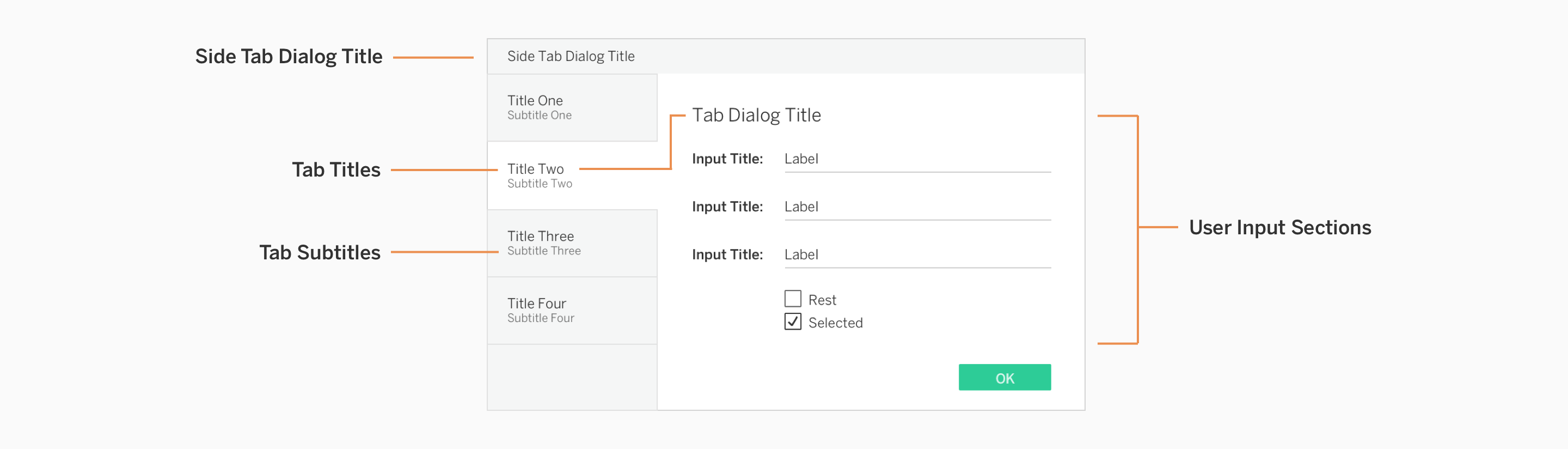Image resolution: width=1568 pixels, height=449 pixels.
Task: Enable the Rest checkbox
Action: [793, 299]
